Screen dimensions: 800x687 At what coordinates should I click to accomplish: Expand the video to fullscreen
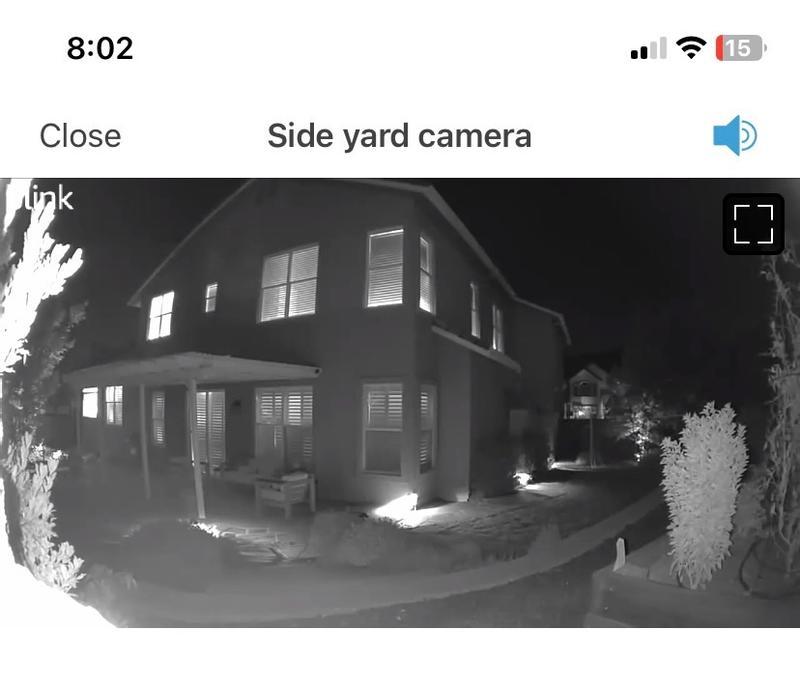point(753,224)
